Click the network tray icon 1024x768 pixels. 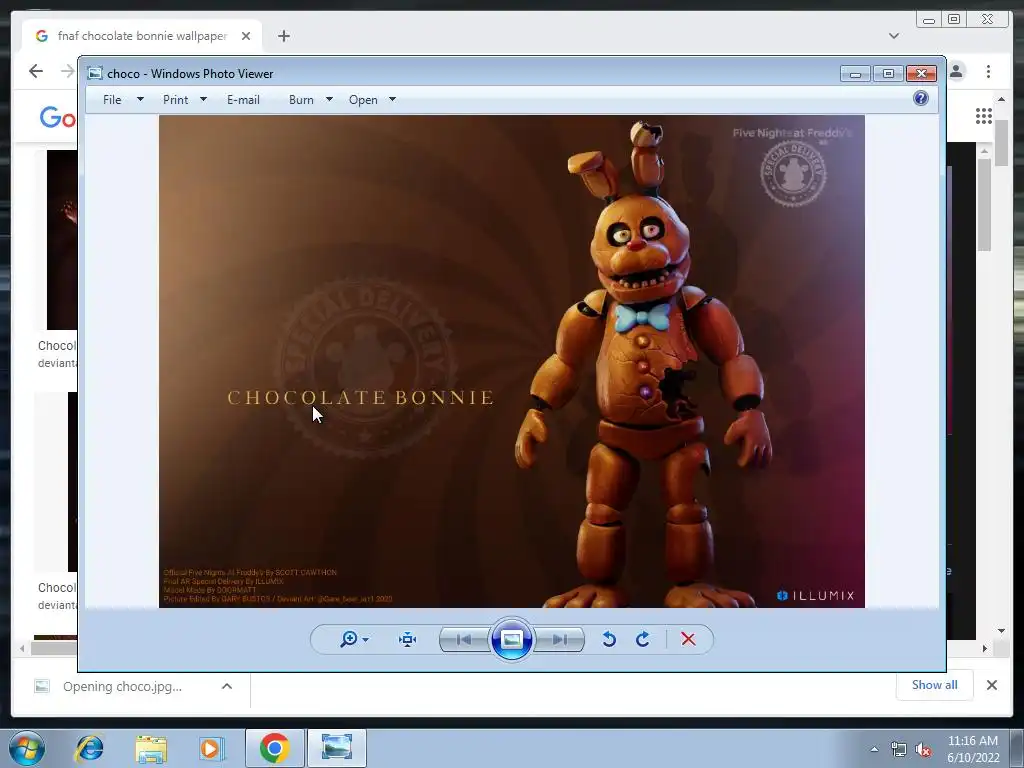tap(899, 750)
